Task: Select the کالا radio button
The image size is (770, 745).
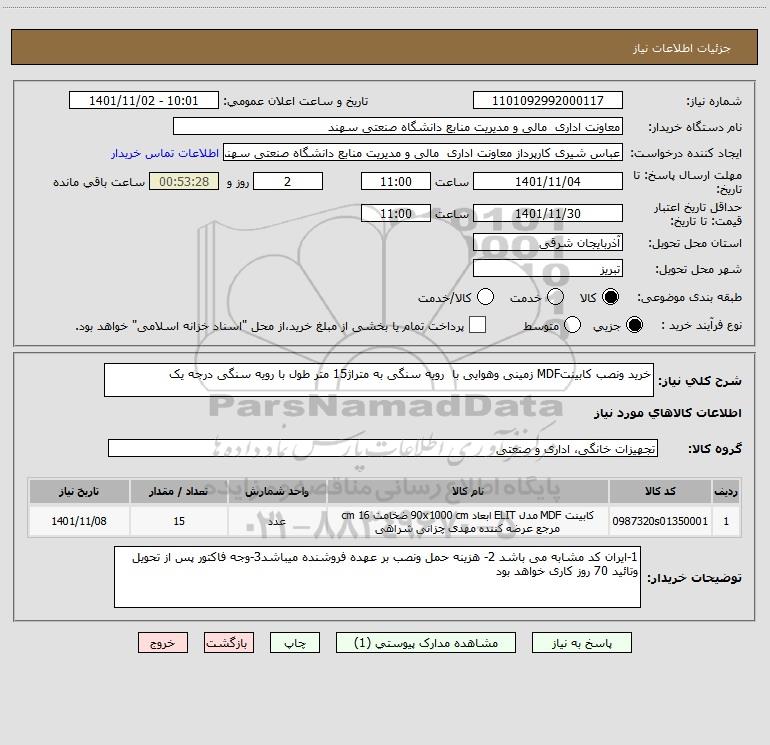Action: point(610,297)
